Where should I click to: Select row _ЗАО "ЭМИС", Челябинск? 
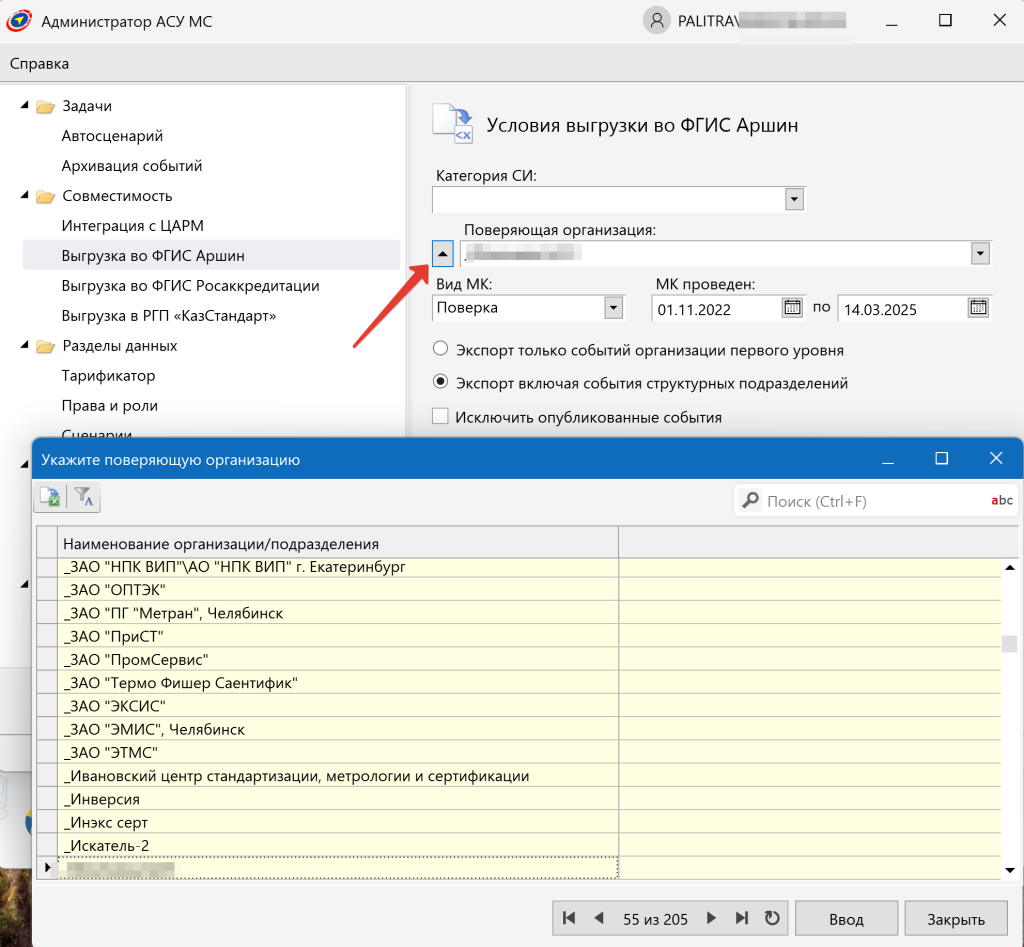pyautogui.click(x=338, y=730)
